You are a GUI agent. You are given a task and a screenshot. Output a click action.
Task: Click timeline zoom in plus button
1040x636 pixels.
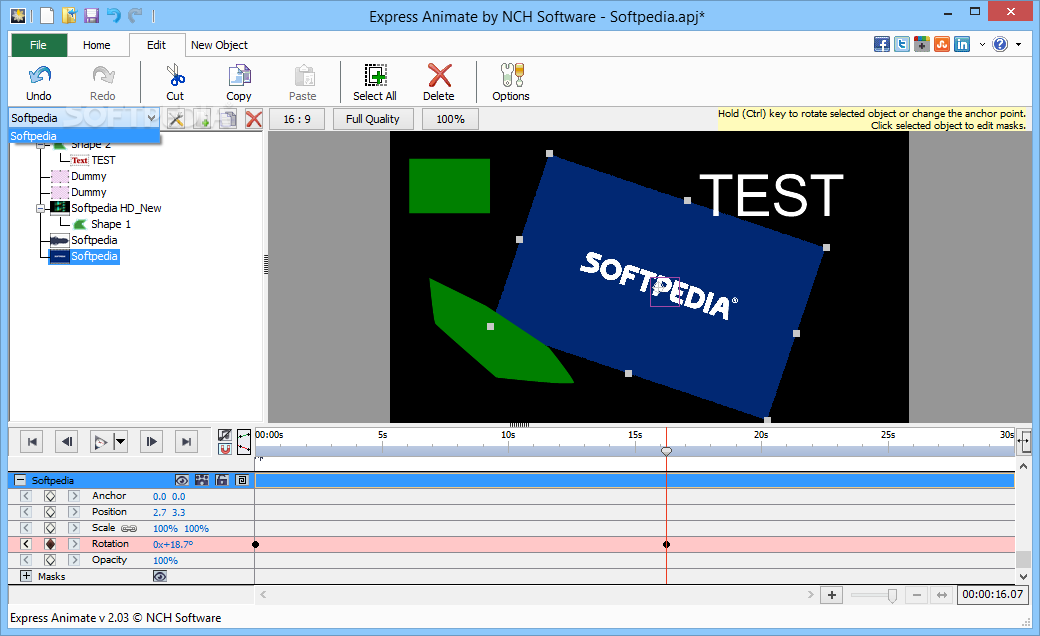coord(832,595)
